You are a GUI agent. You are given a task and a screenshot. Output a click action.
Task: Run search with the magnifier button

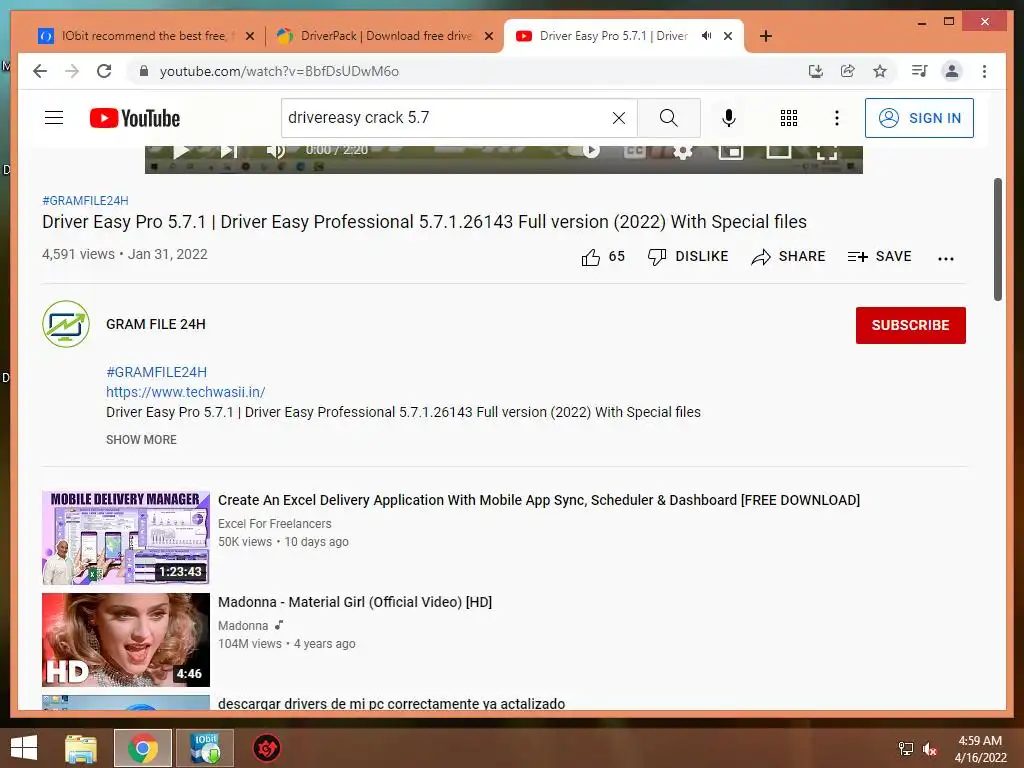(669, 118)
